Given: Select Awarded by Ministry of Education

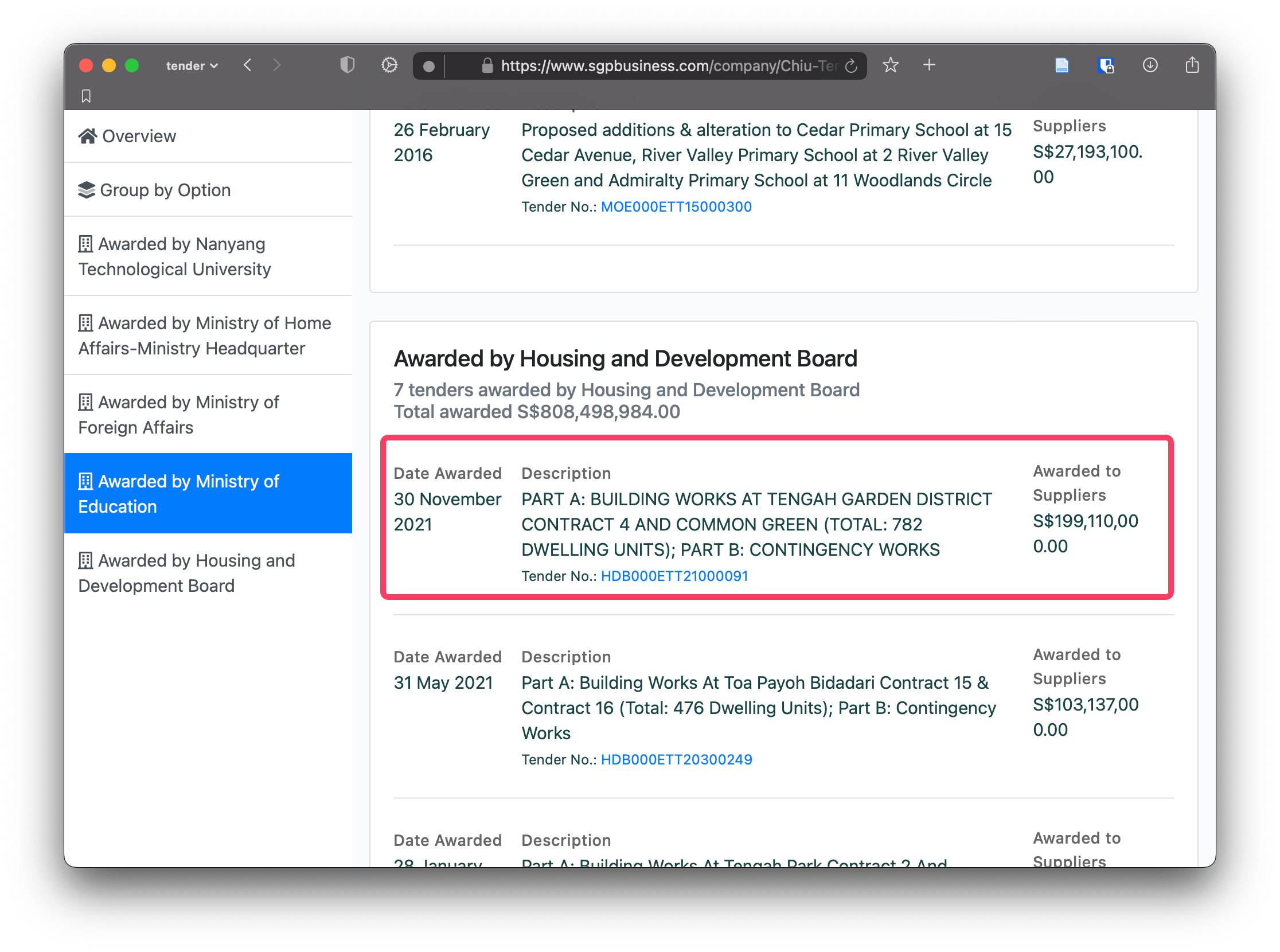Looking at the screenshot, I should pos(209,493).
